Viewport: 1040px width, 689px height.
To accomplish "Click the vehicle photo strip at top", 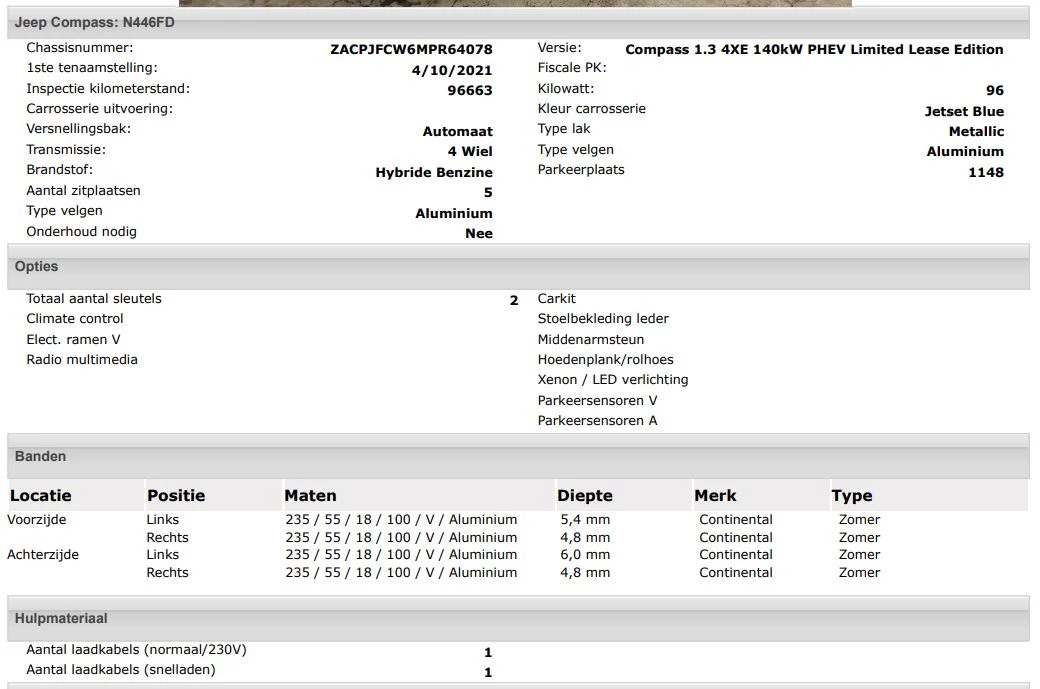I will click(515, 3).
